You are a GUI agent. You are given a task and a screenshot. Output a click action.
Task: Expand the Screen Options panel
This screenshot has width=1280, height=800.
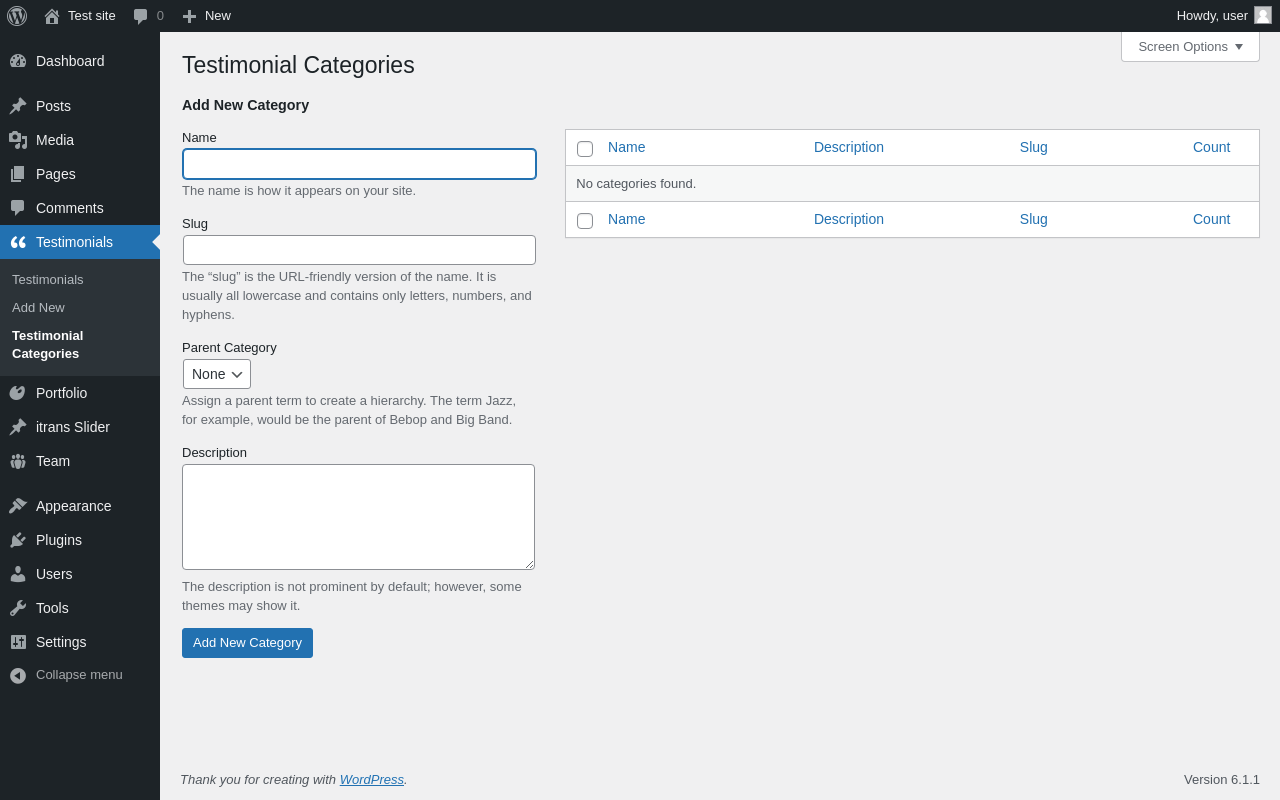point(1190,47)
